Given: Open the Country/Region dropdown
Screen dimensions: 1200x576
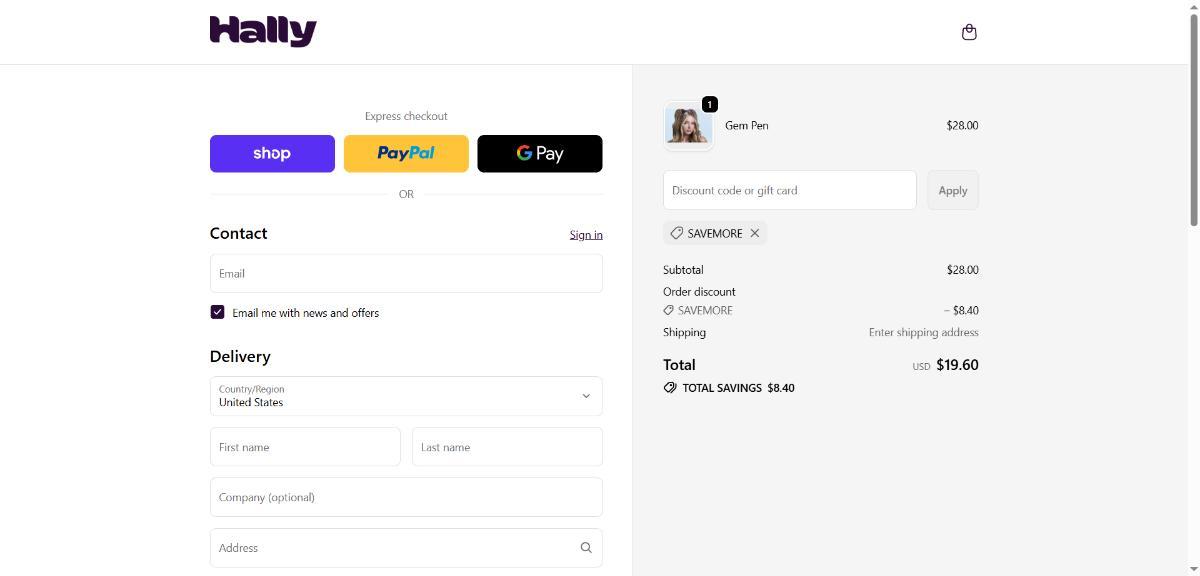Looking at the screenshot, I should 406,396.
